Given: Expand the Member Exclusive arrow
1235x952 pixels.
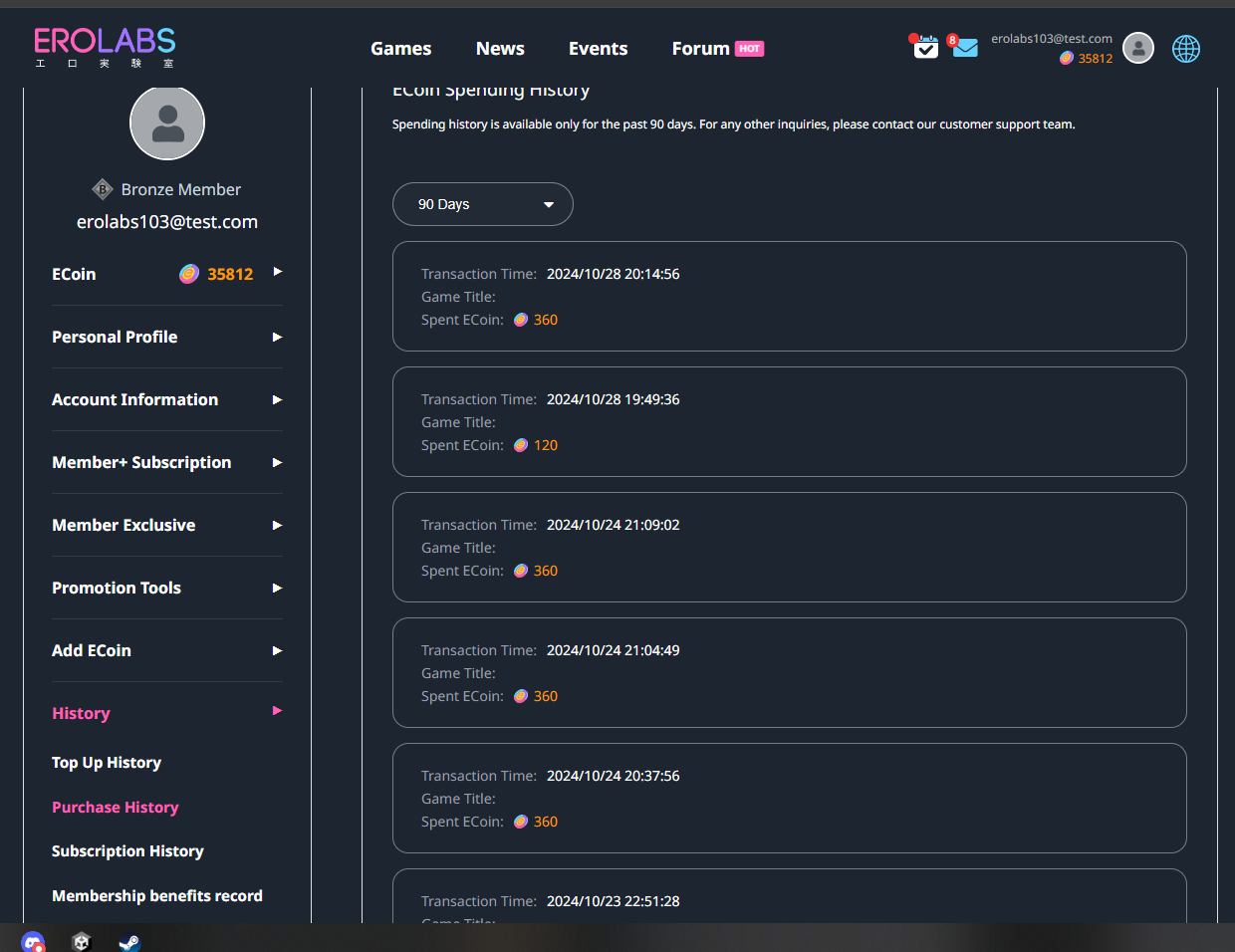Looking at the screenshot, I should click(x=278, y=525).
